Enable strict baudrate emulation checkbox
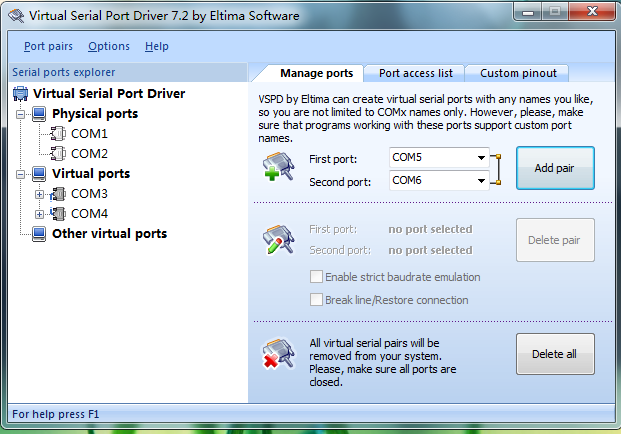Image resolution: width=621 pixels, height=434 pixels. [x=316, y=276]
